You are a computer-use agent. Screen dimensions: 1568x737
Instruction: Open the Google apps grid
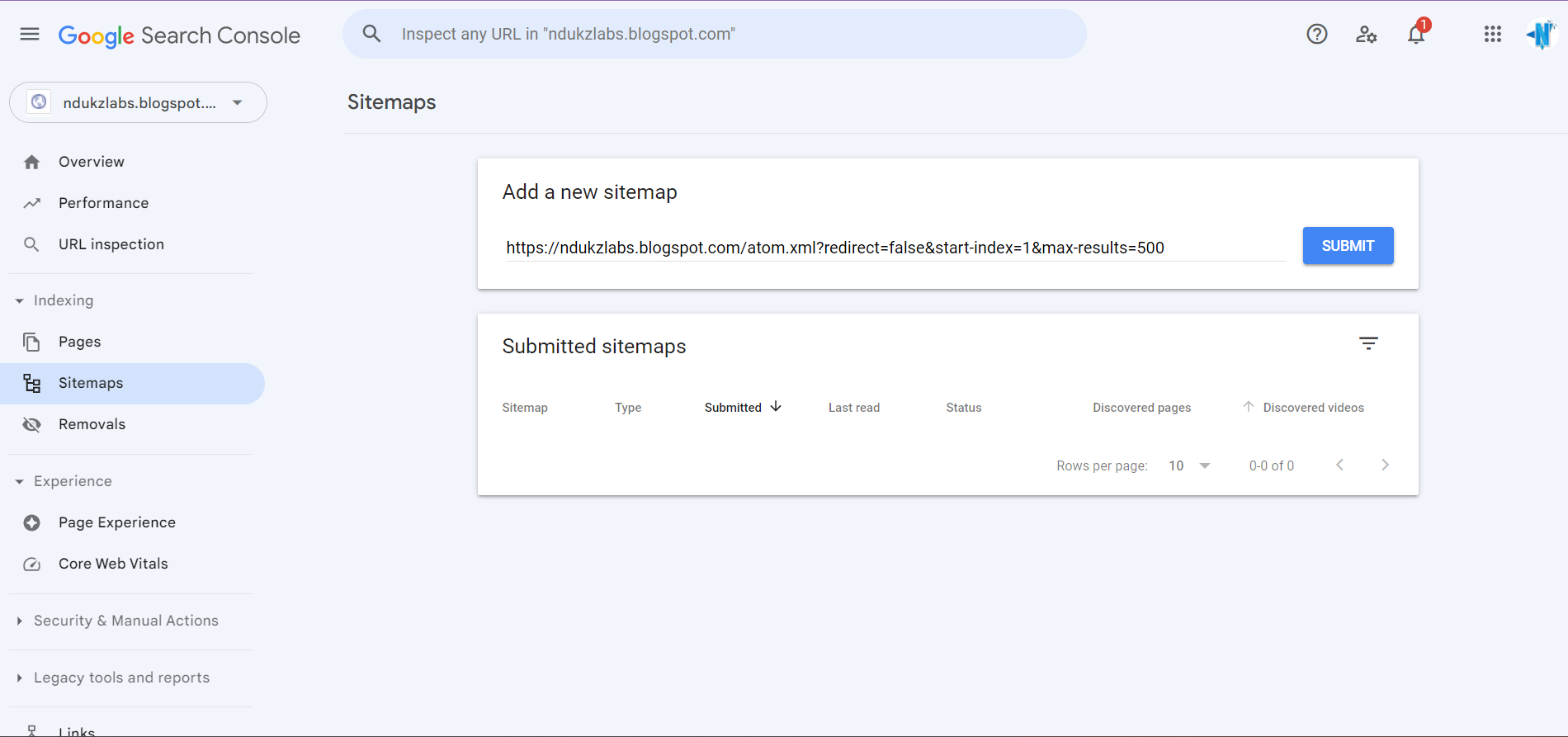point(1492,34)
